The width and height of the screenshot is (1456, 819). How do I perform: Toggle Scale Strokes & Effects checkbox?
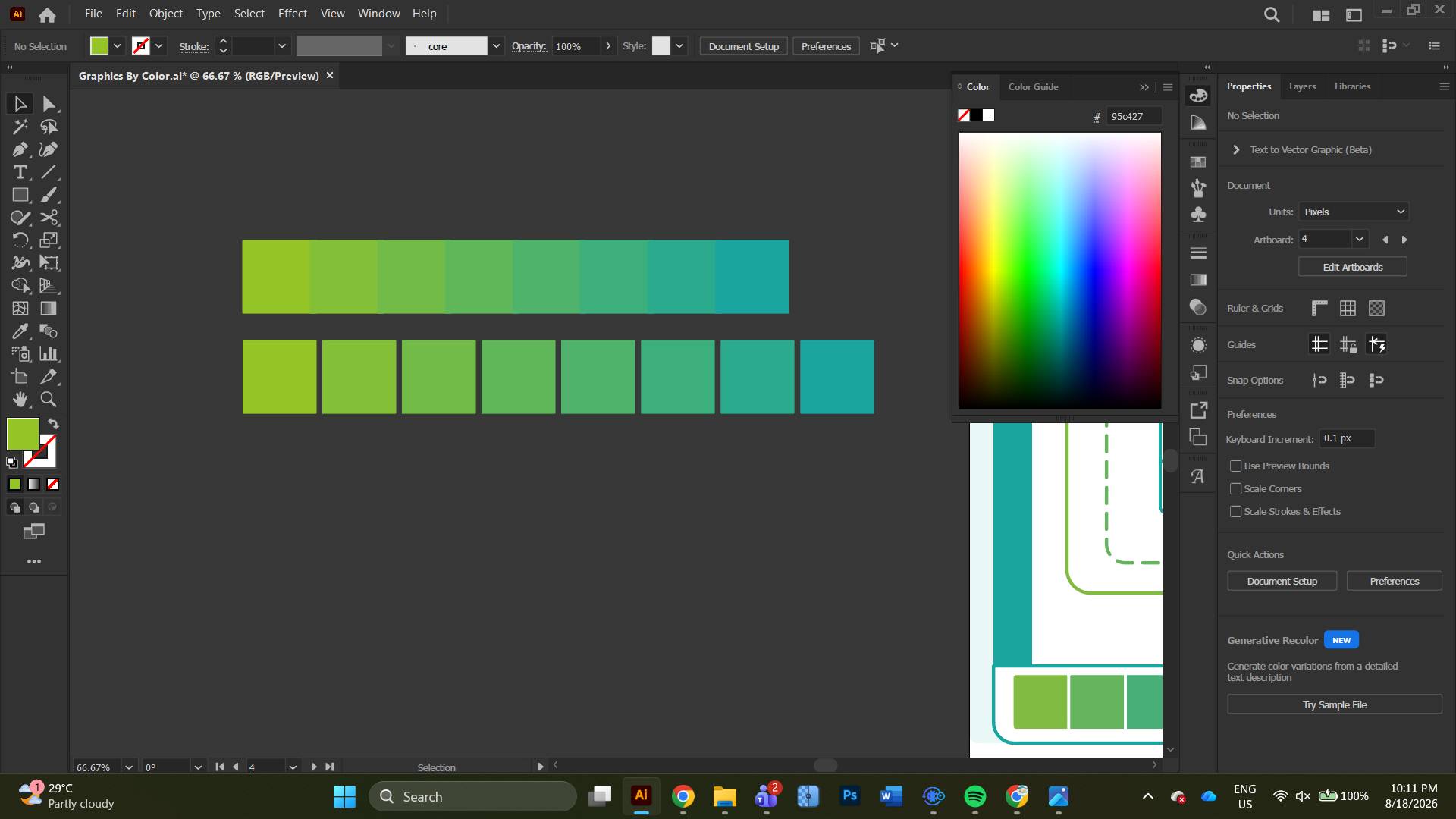click(x=1236, y=512)
